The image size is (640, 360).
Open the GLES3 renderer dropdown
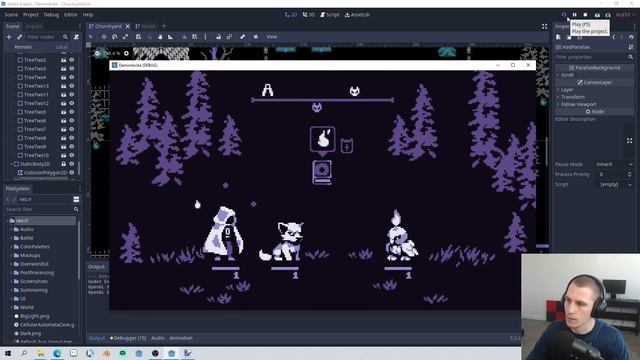coord(625,15)
